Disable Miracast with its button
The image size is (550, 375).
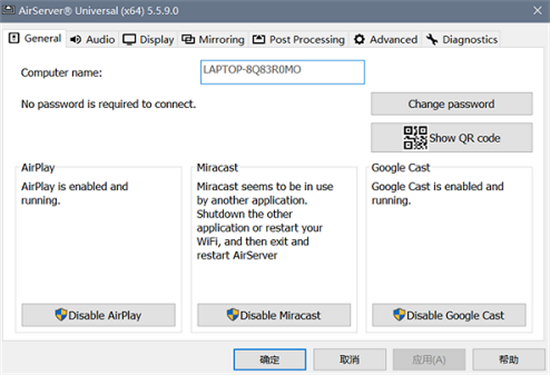click(274, 315)
